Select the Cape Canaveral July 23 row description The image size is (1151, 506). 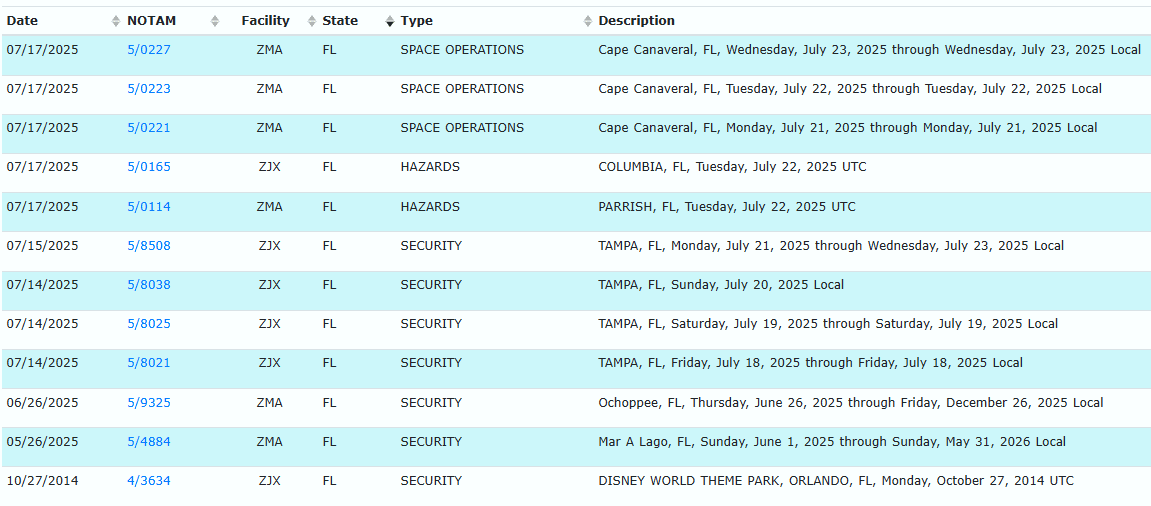point(868,50)
